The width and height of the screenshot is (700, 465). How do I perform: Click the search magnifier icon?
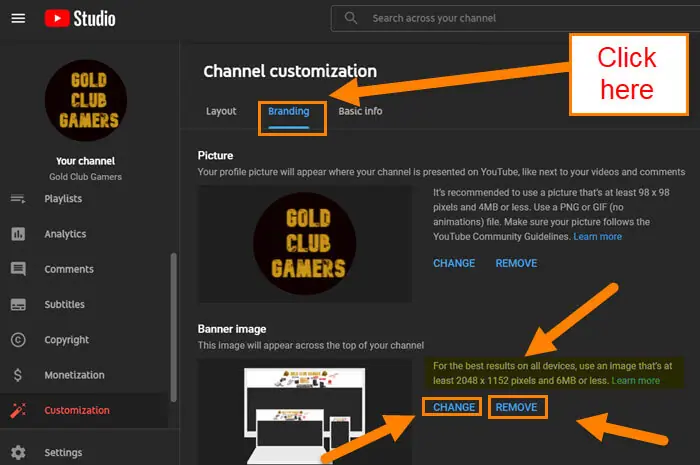pos(351,18)
